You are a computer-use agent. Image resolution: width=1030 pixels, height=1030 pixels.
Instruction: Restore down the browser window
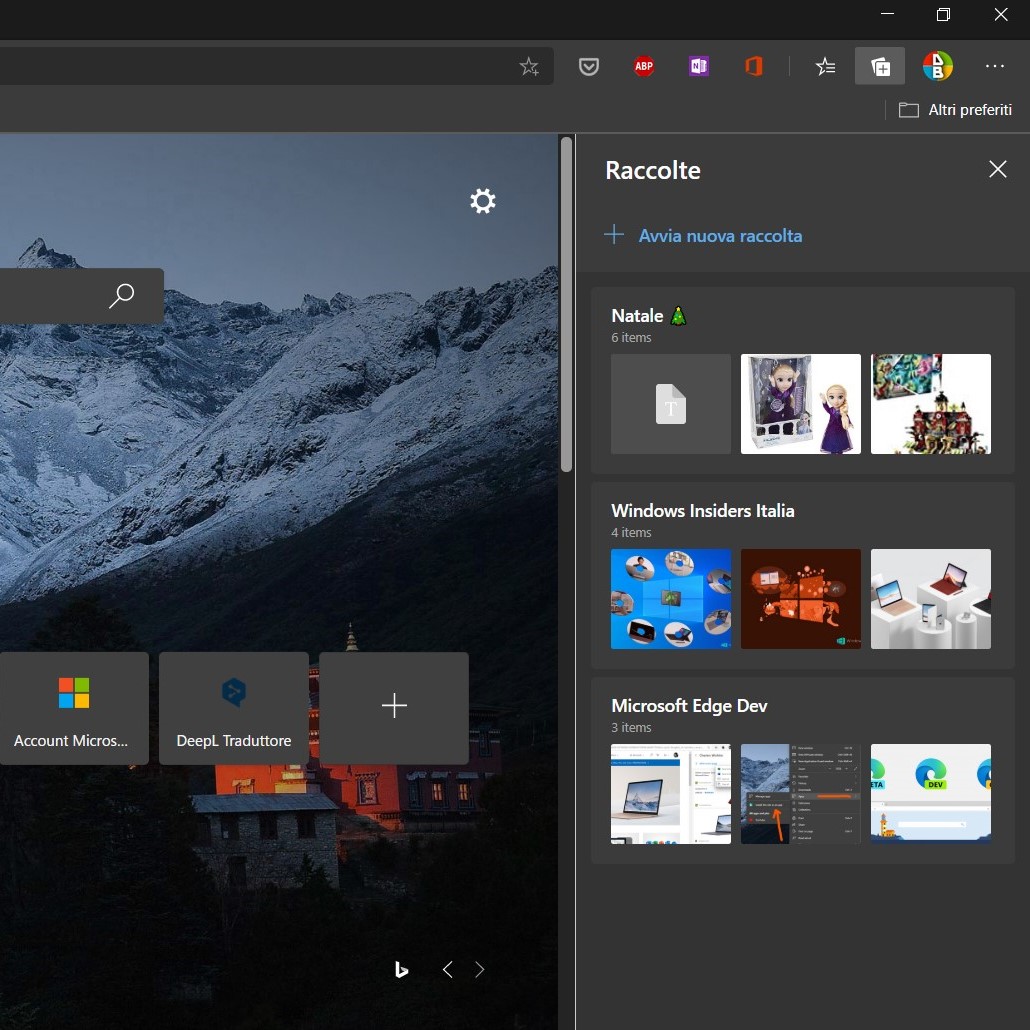pyautogui.click(x=943, y=14)
